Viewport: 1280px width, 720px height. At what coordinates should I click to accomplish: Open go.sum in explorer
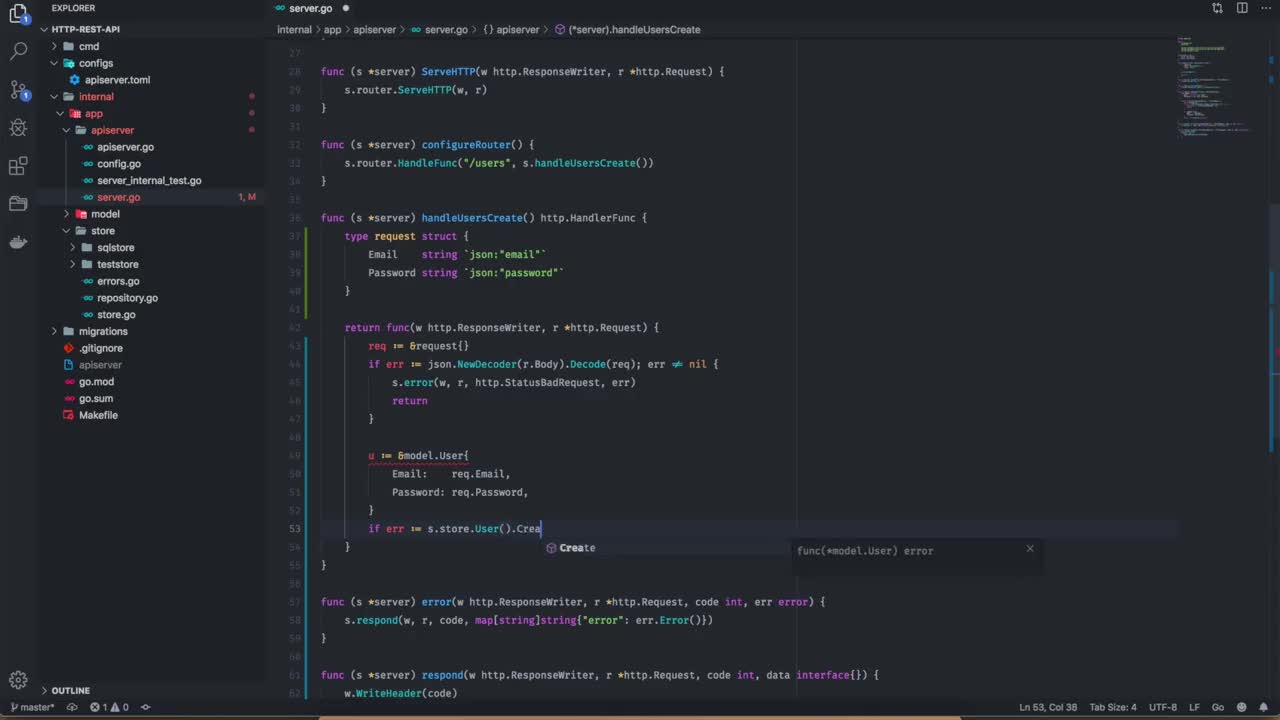click(96, 398)
